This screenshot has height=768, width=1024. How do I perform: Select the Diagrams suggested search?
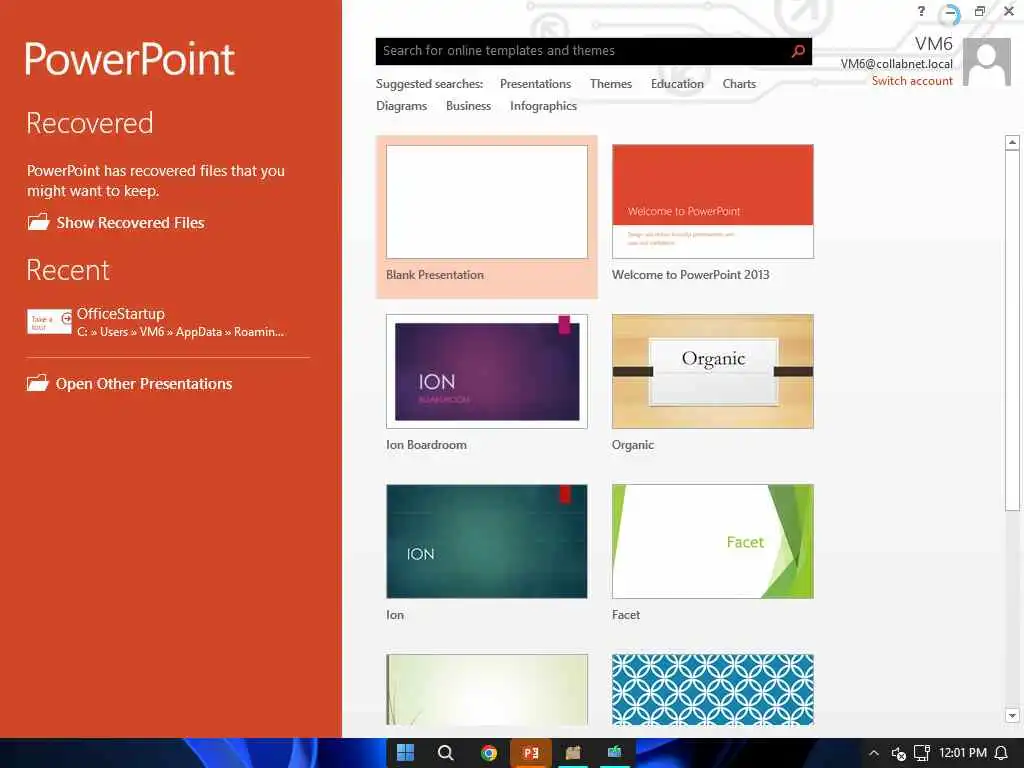(402, 106)
